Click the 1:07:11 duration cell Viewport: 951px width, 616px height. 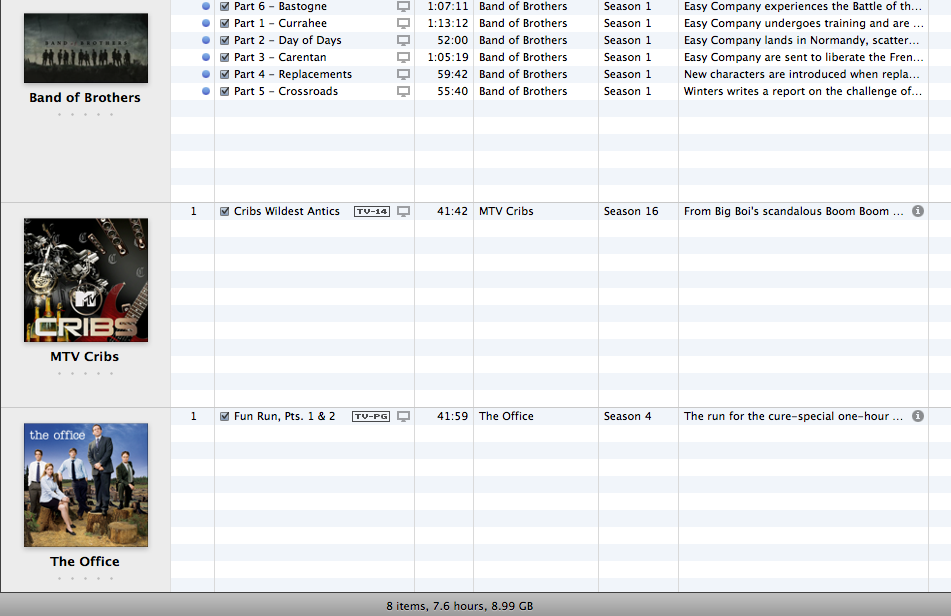click(448, 6)
